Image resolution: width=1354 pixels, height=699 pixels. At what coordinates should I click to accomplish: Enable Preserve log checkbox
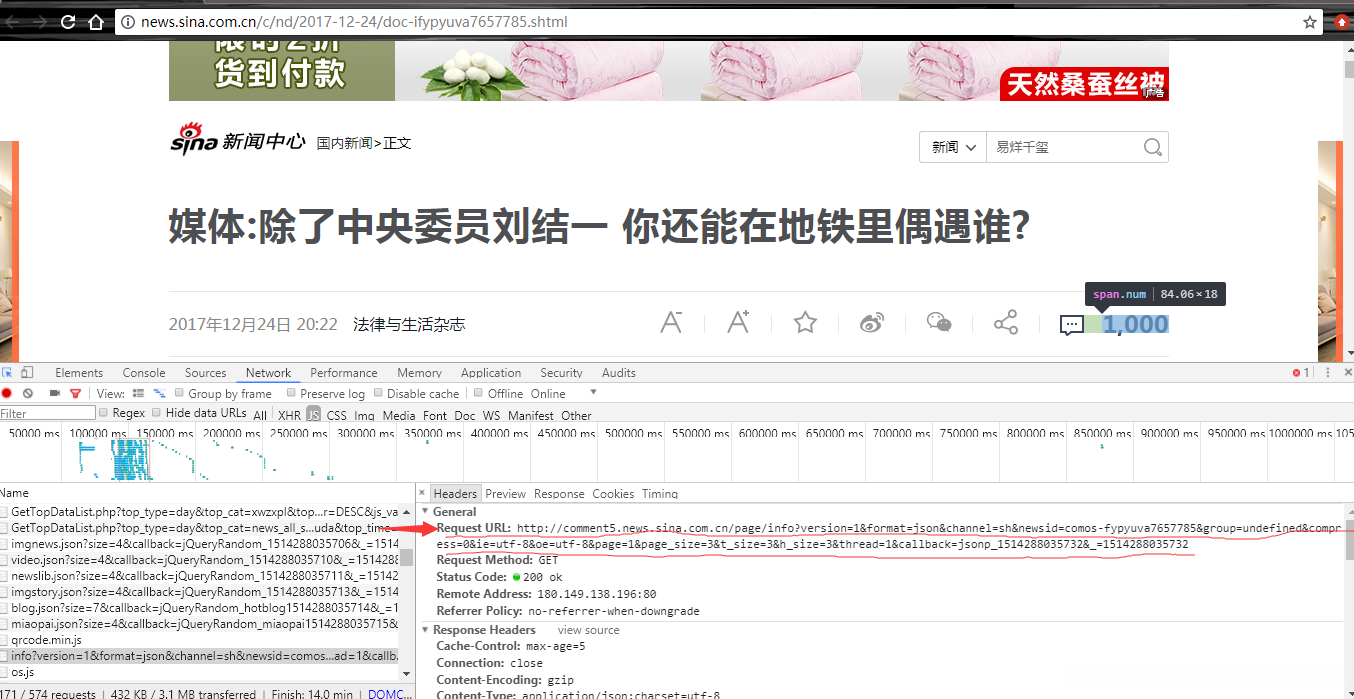(x=291, y=393)
